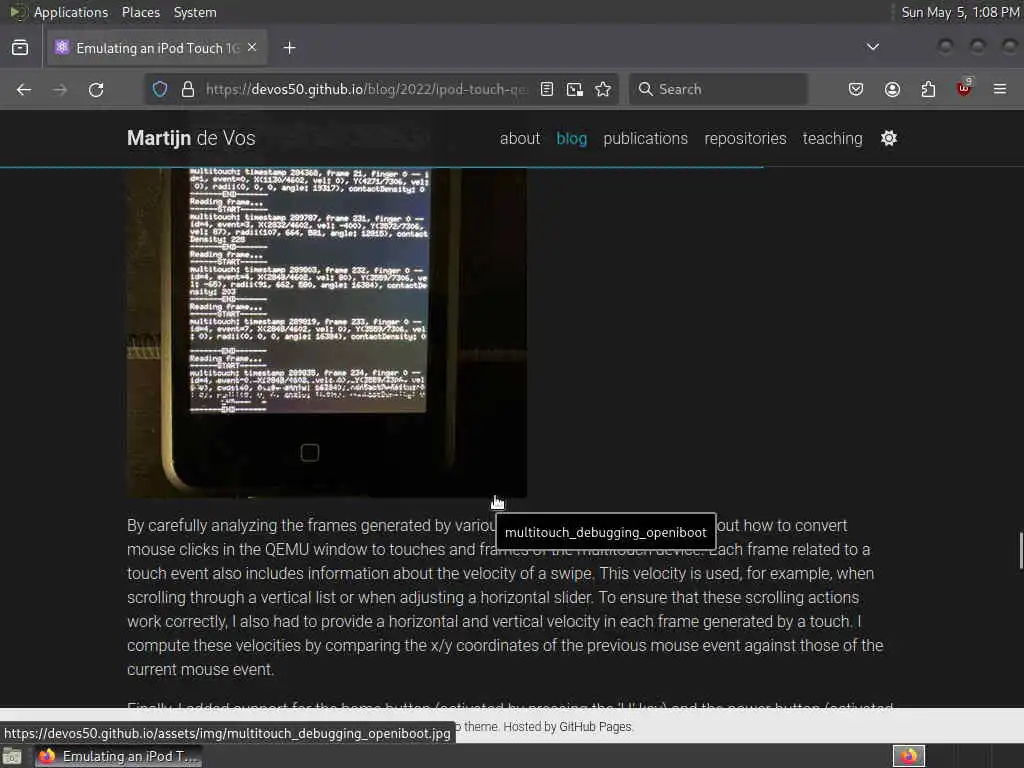Screen dimensions: 1024x768
Task: Focus the Search box in toolbar
Action: pyautogui.click(x=718, y=89)
